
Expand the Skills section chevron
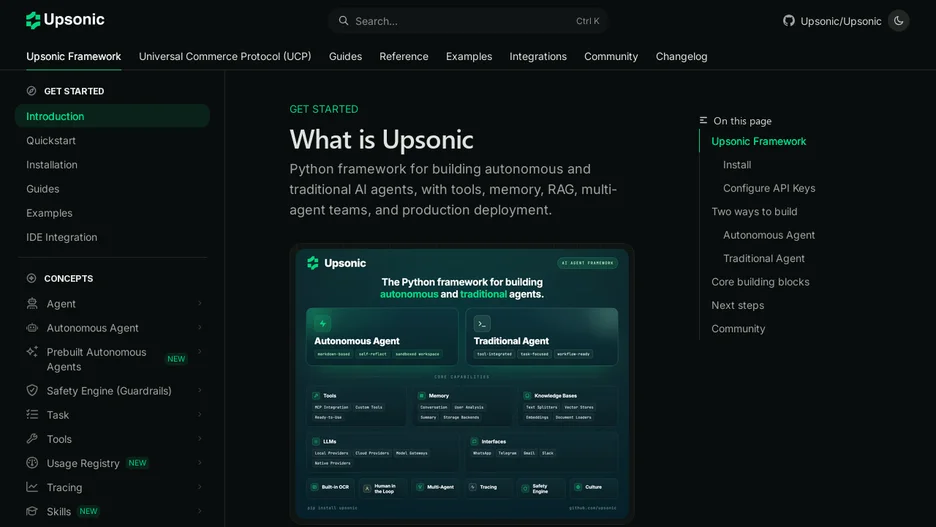(x=199, y=511)
